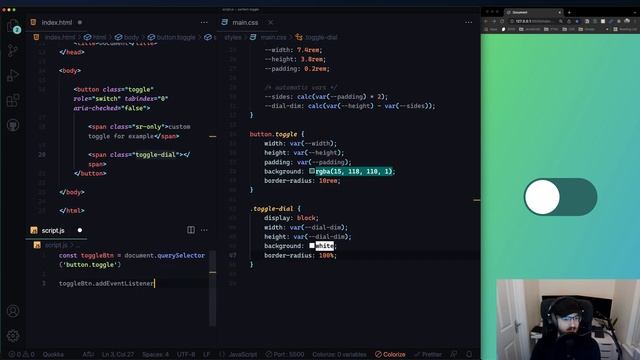Click the toggle switch in browser preview
This screenshot has height=360, width=640.
[560, 197]
